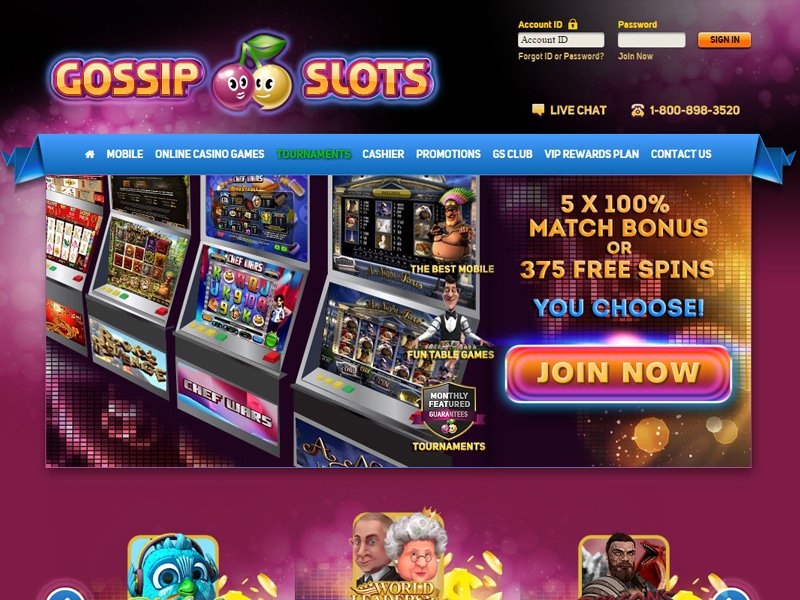
Task: Focus the Password input field
Action: click(652, 40)
